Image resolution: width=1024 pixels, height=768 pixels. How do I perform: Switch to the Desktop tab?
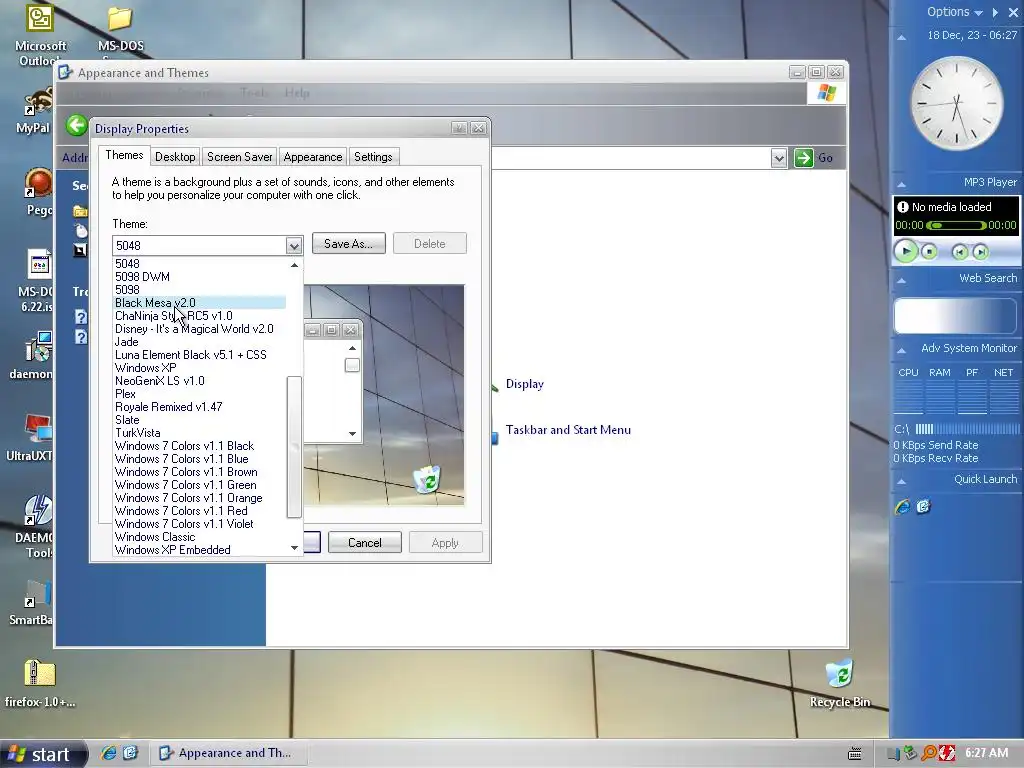[x=175, y=157]
